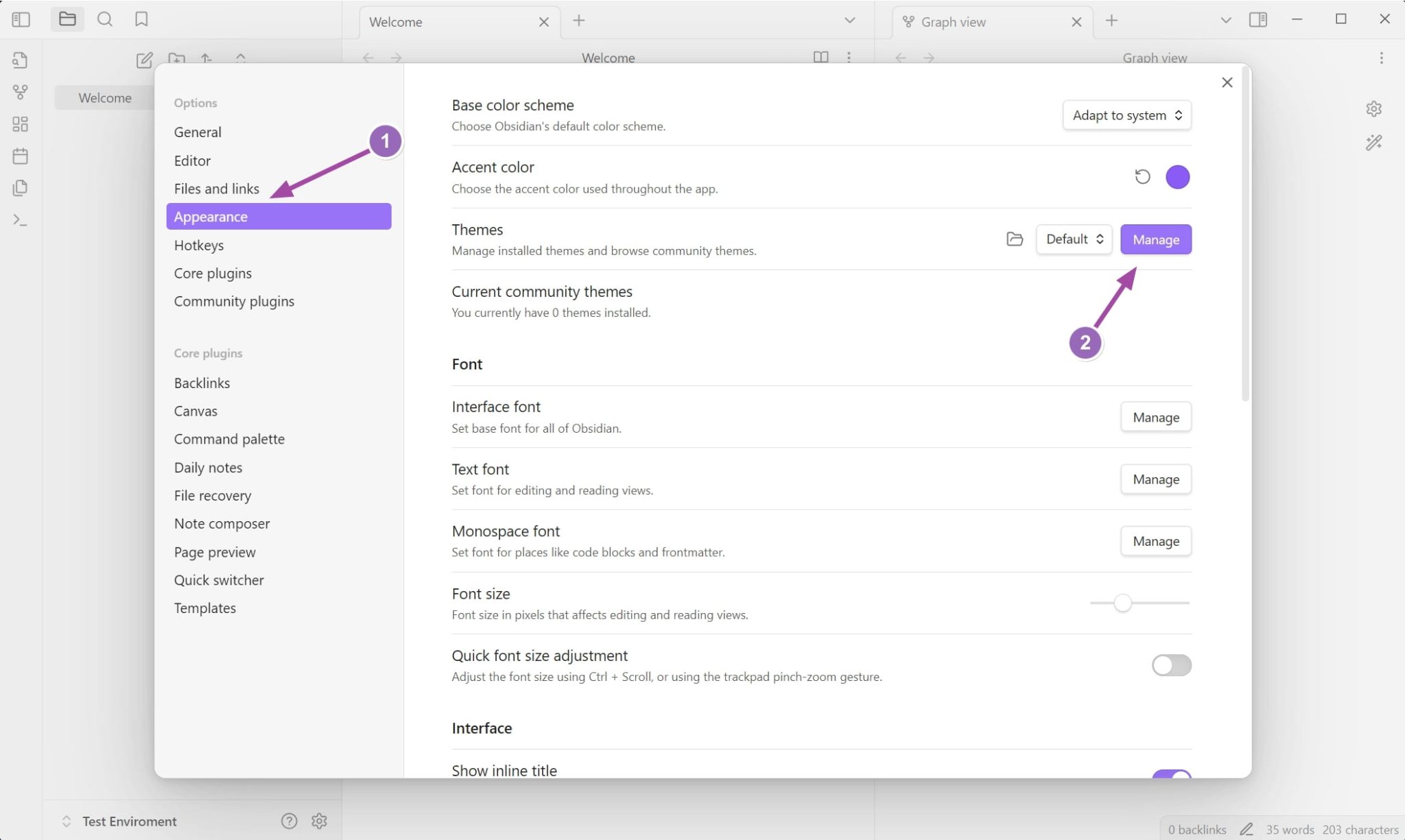Open Search from the top sidebar icons
This screenshot has height=840, width=1405.
point(105,19)
